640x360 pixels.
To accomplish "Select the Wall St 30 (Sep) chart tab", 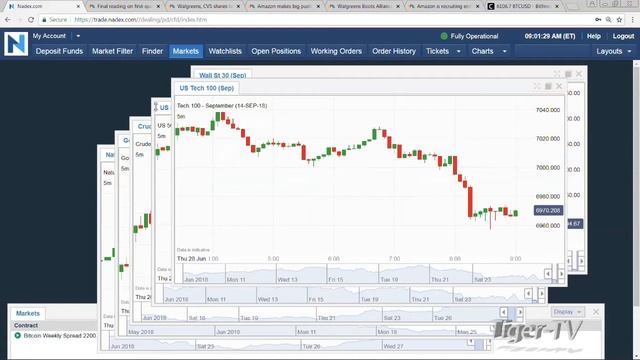I will [222, 75].
